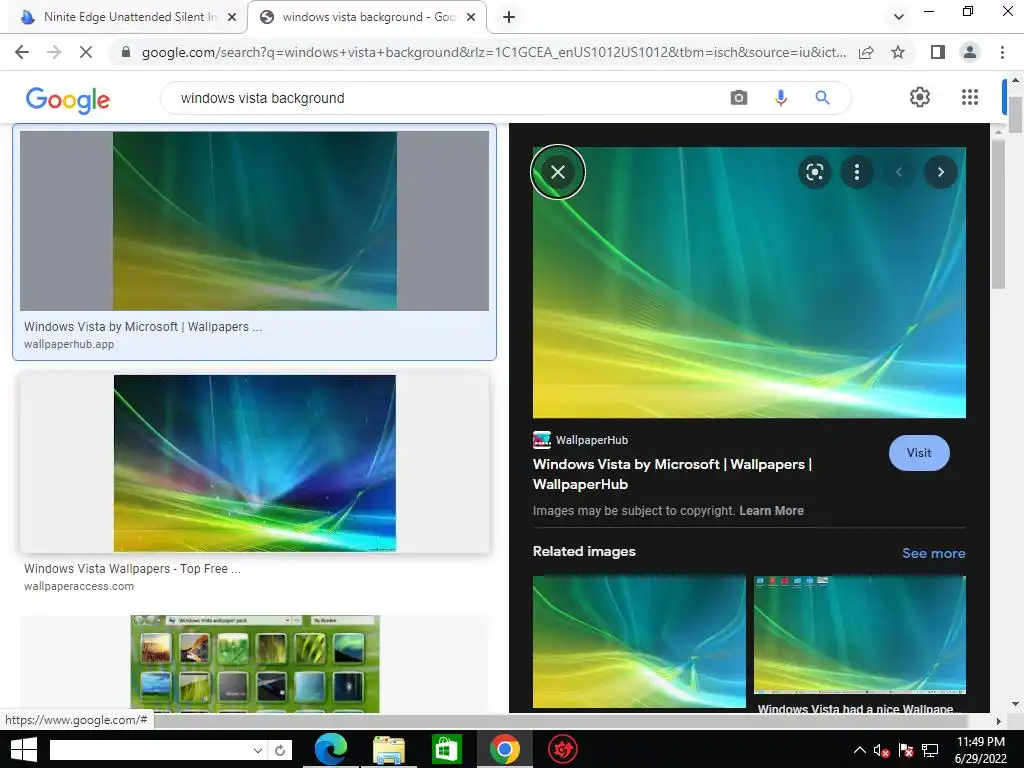Open the large preview image
The width and height of the screenshot is (1024, 768).
(x=749, y=282)
